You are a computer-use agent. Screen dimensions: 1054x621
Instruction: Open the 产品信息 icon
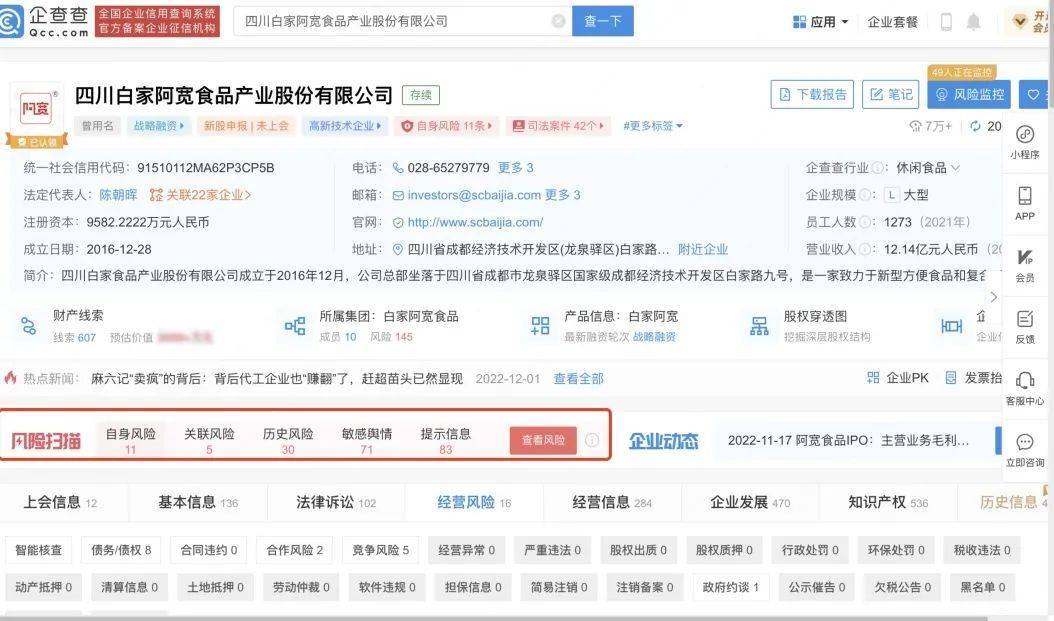(540, 326)
